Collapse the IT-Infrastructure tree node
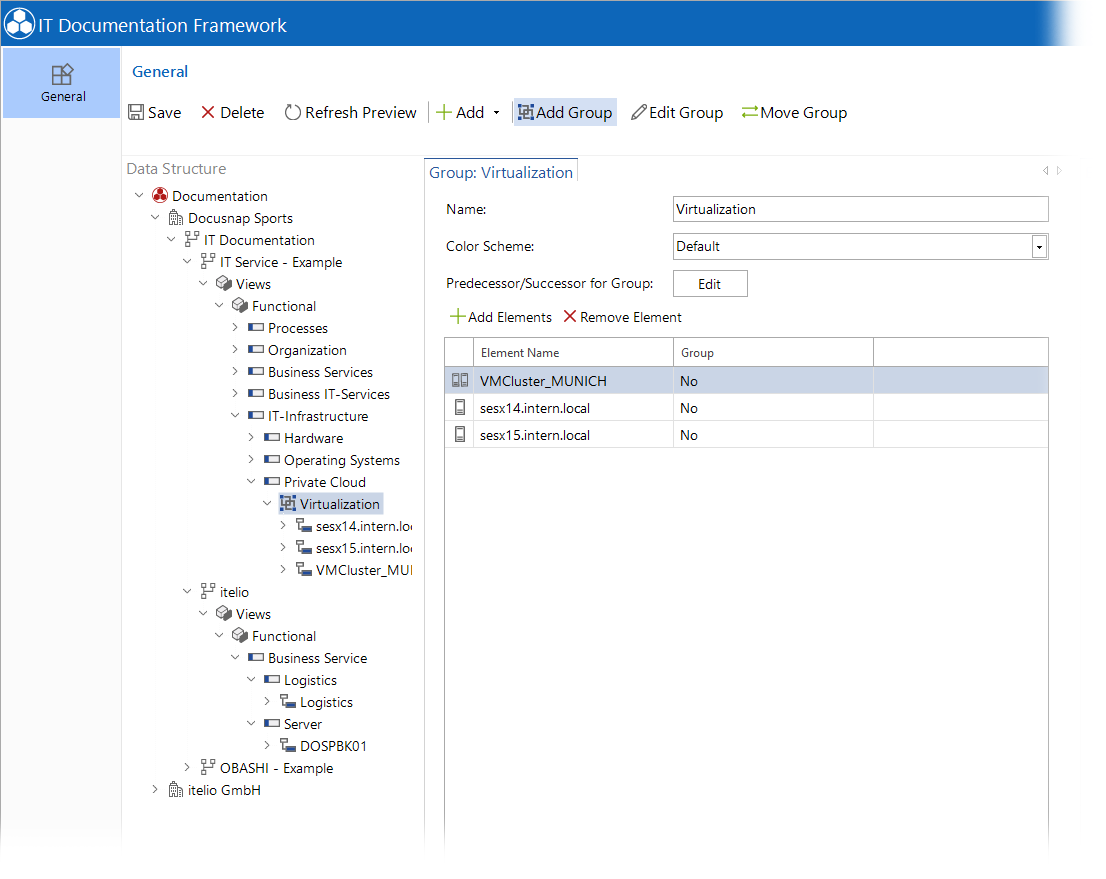Image resolution: width=1106 pixels, height=879 pixels. click(235, 416)
